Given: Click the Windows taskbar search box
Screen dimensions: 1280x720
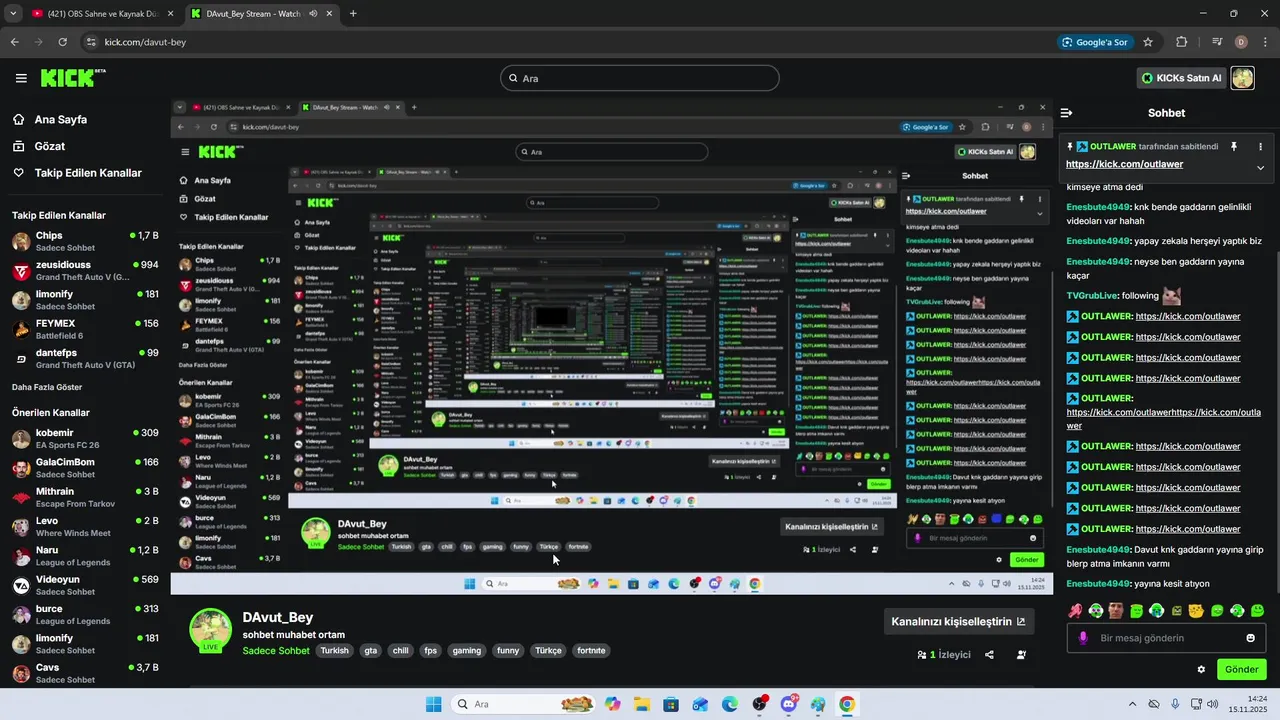Looking at the screenshot, I should click(525, 704).
